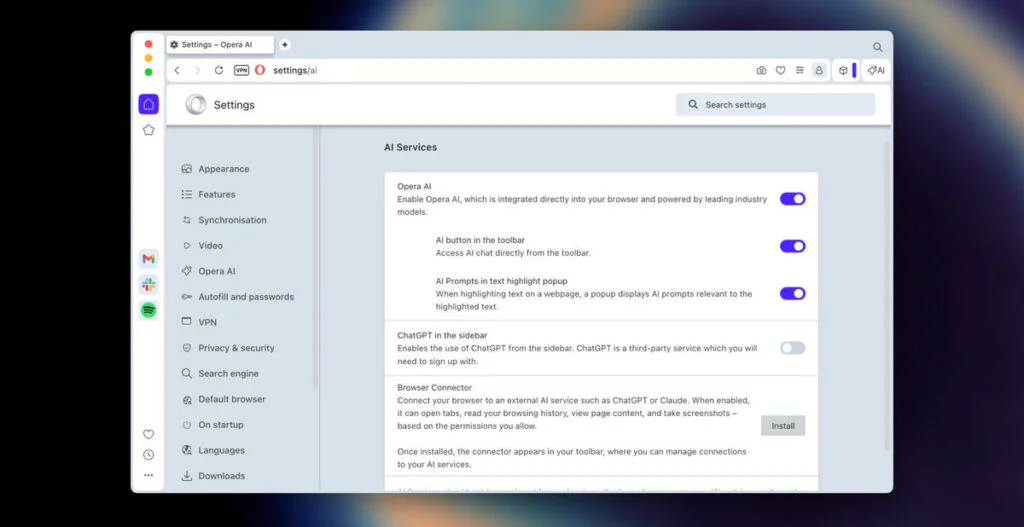Open Slack from the sidebar

tap(149, 285)
